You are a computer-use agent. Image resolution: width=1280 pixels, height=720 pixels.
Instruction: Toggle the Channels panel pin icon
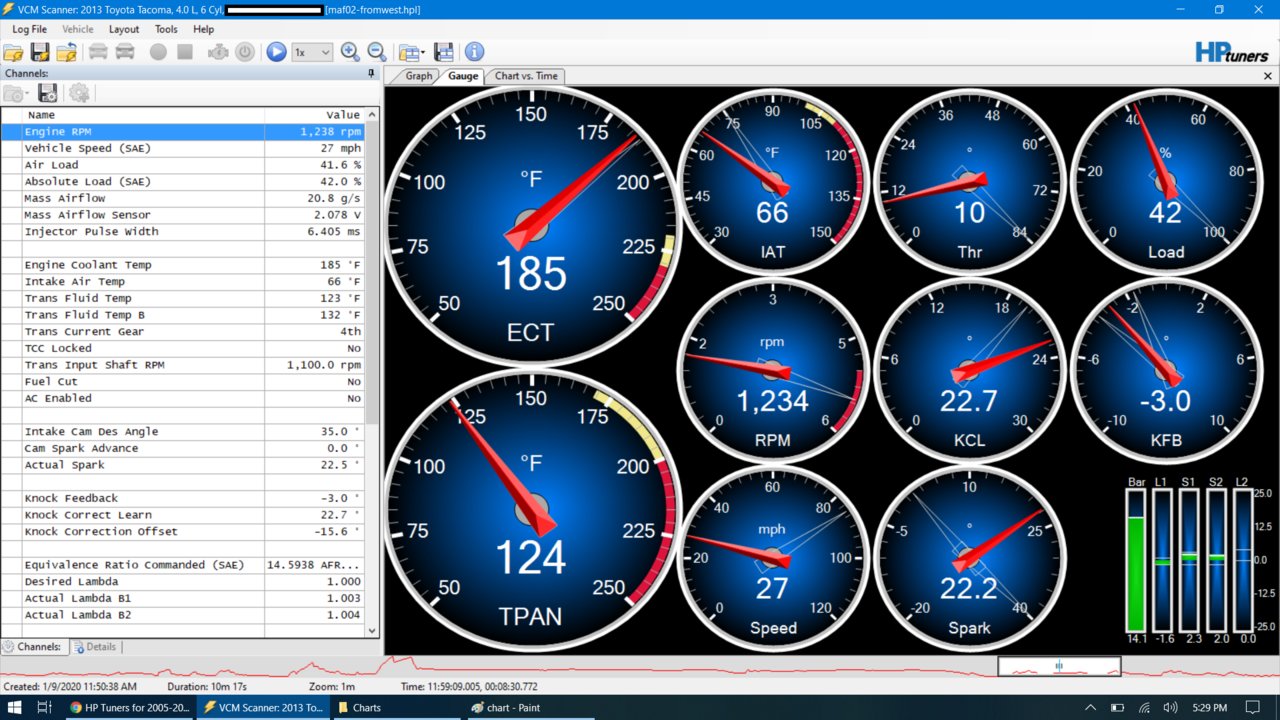pyautogui.click(x=371, y=74)
